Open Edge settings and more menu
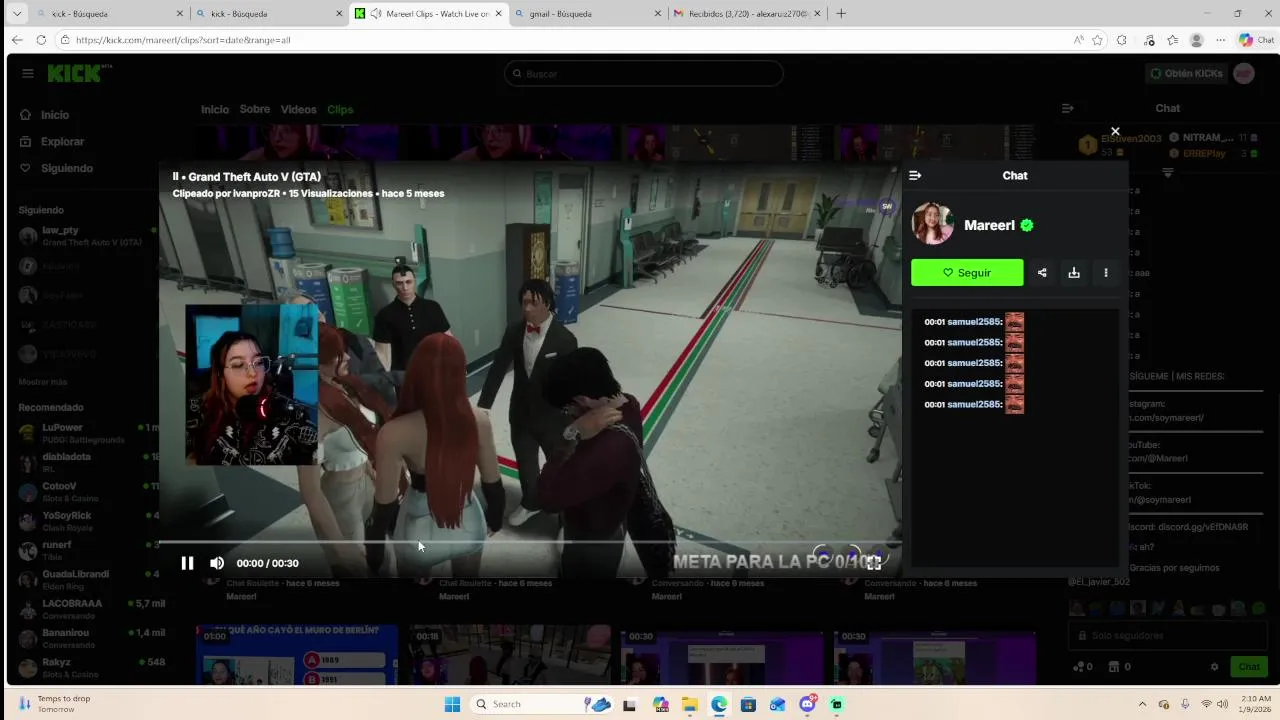Screen dimensions: 1280x720 pos(1221,40)
